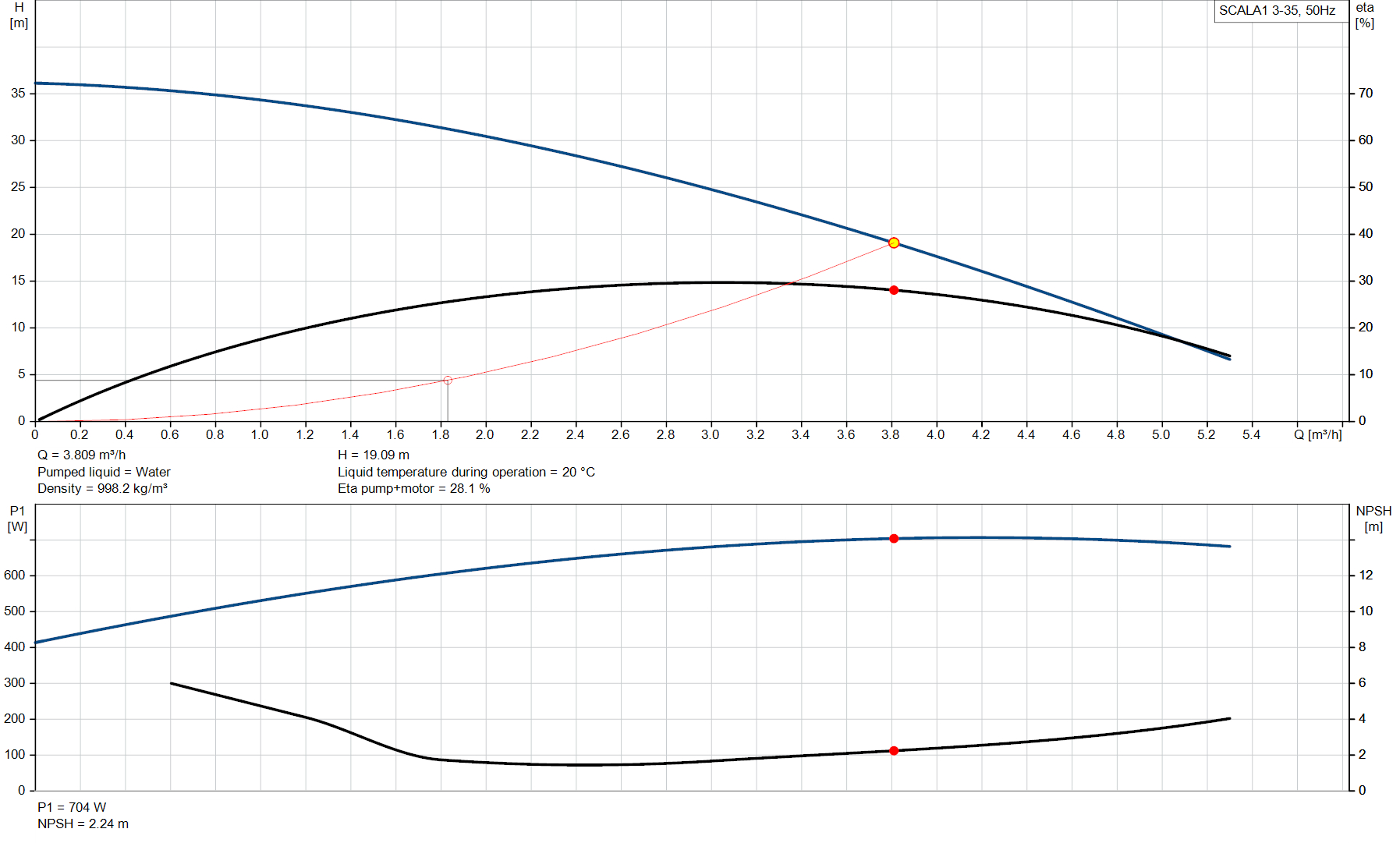Click the yellow duty point on head curve
The width and height of the screenshot is (1400, 843).
[x=894, y=243]
